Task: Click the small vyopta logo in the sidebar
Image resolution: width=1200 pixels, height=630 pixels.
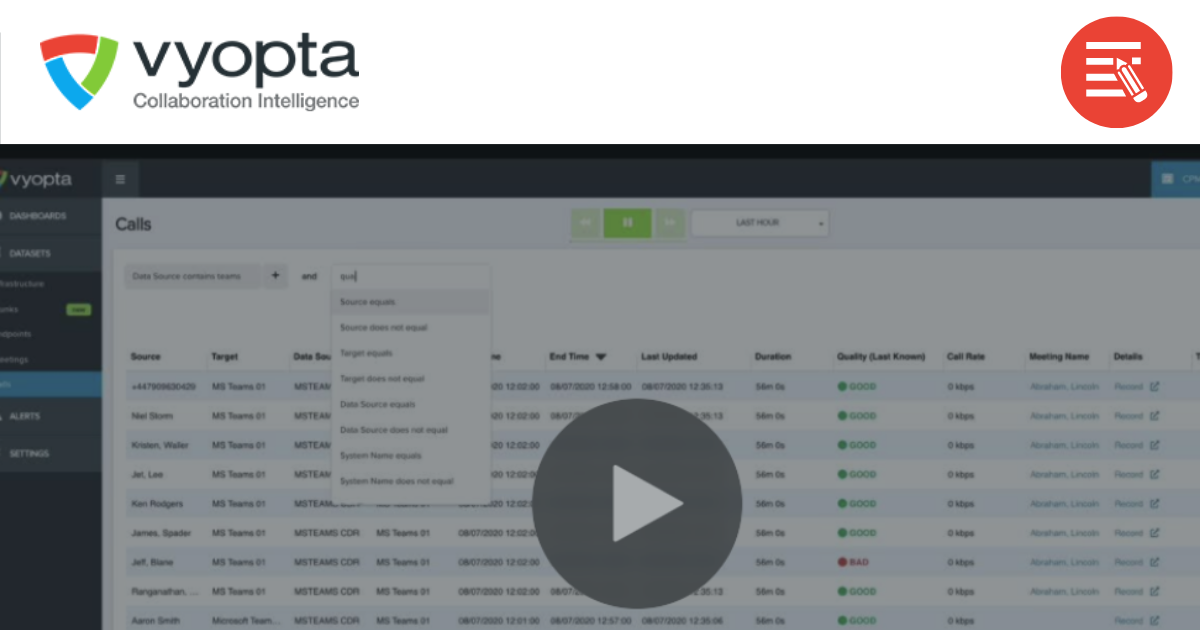Action: tap(36, 180)
